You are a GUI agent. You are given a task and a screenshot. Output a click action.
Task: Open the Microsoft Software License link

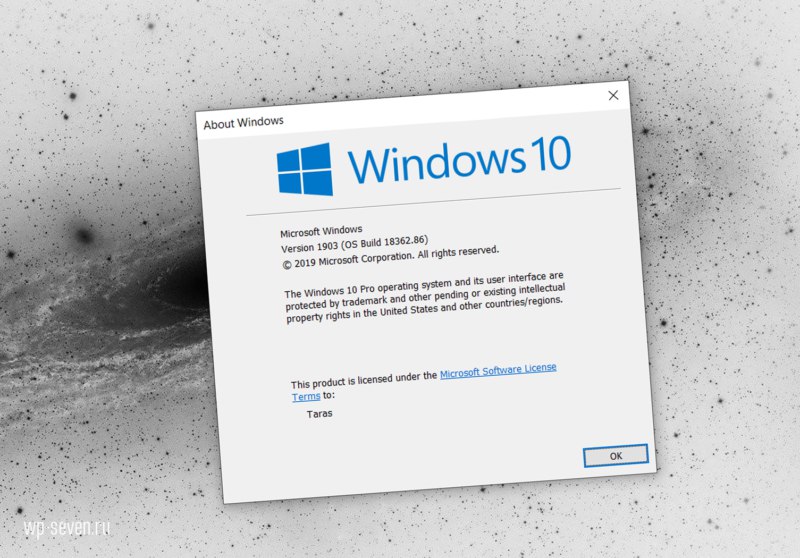pos(498,371)
